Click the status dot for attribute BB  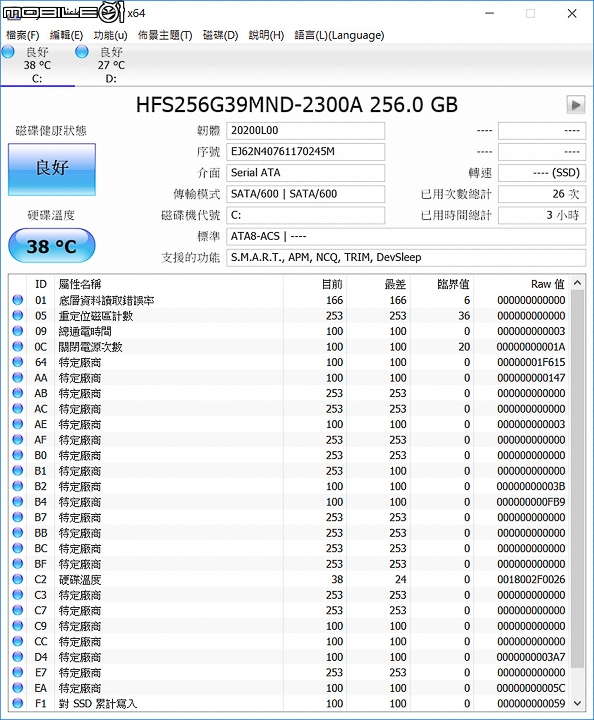point(18,533)
